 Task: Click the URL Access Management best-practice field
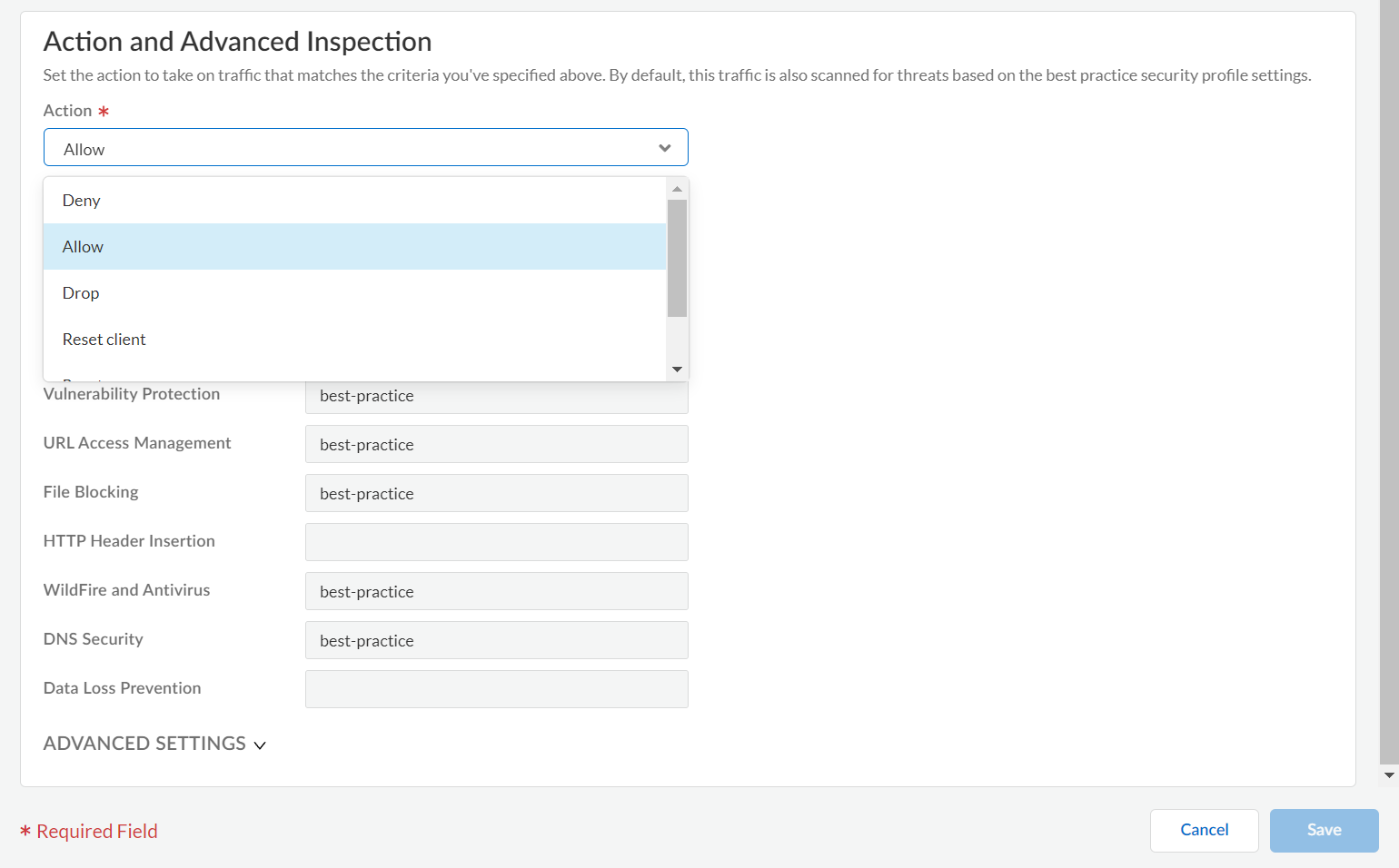496,444
